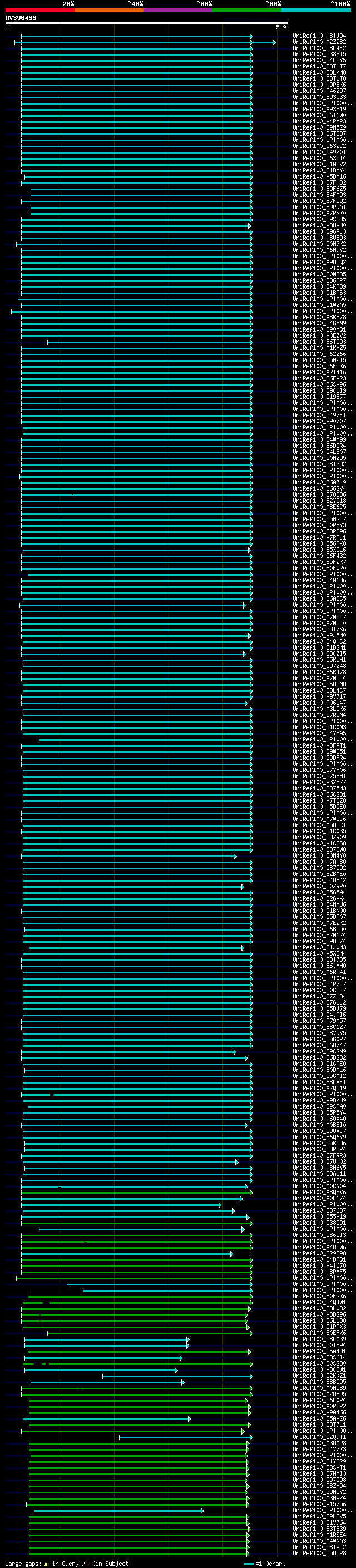The image size is (356, 1568).
Task: Click the UniRef100_Q38HT5 label
Action: click(319, 54)
